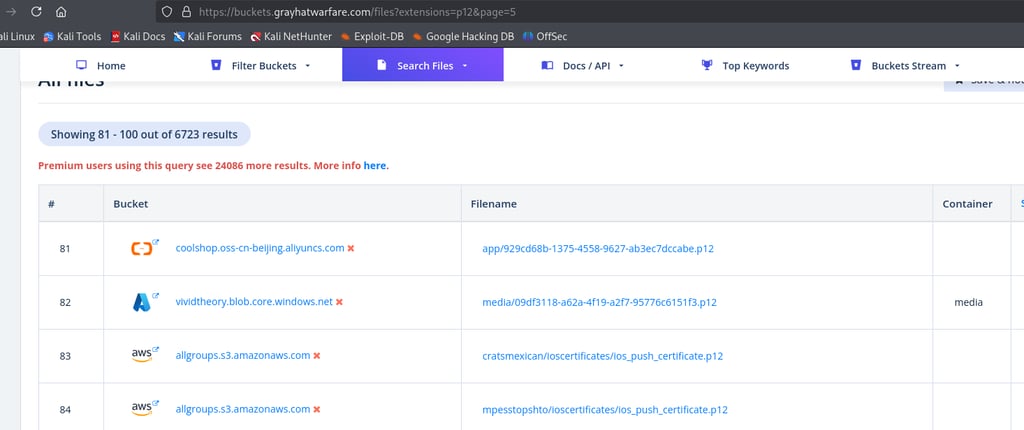Open the Exploit-DB bookmark
Viewport: 1024px width, 430px height.
coord(371,37)
